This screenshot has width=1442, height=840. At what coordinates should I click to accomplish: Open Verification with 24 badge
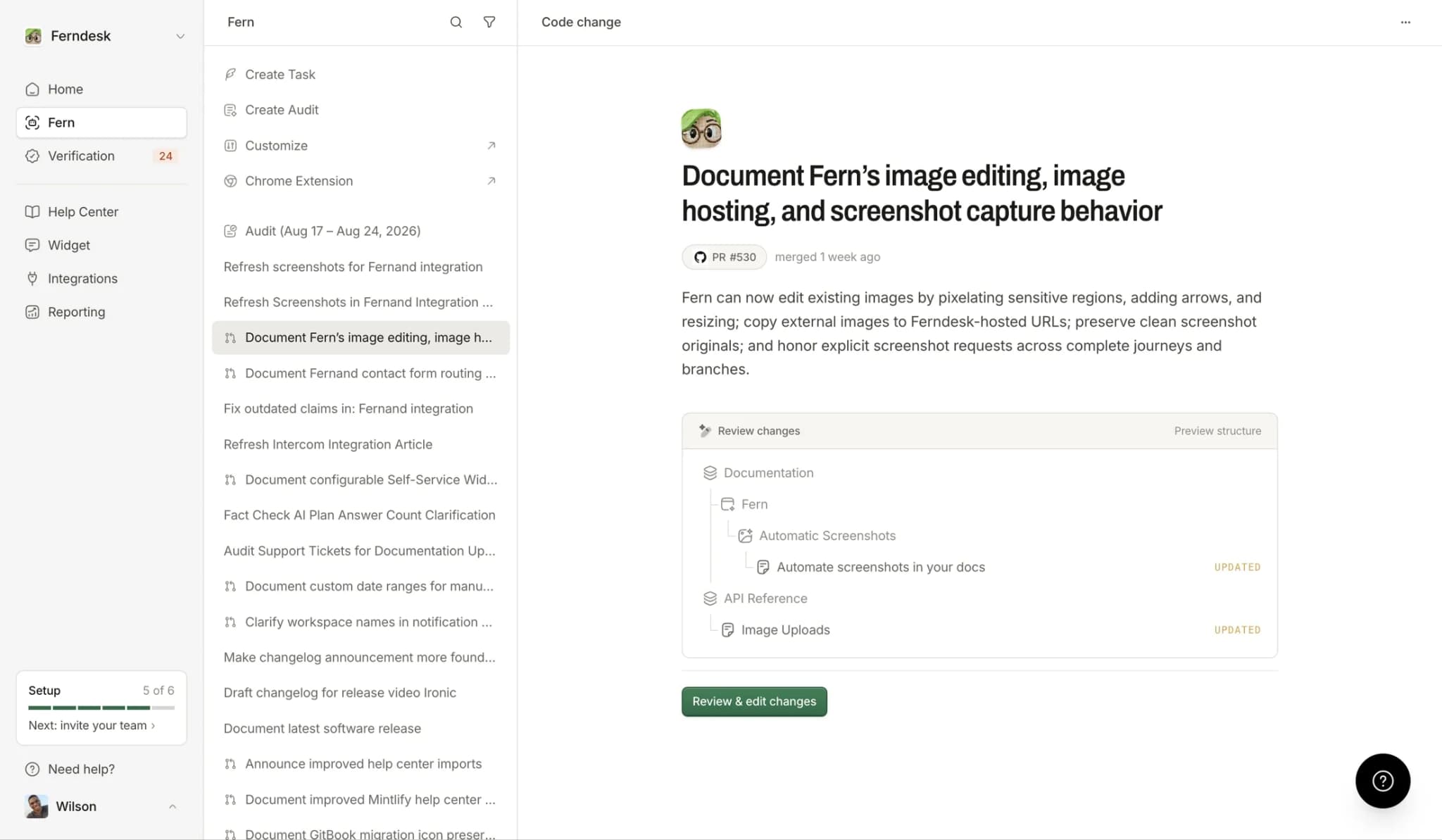coord(101,156)
